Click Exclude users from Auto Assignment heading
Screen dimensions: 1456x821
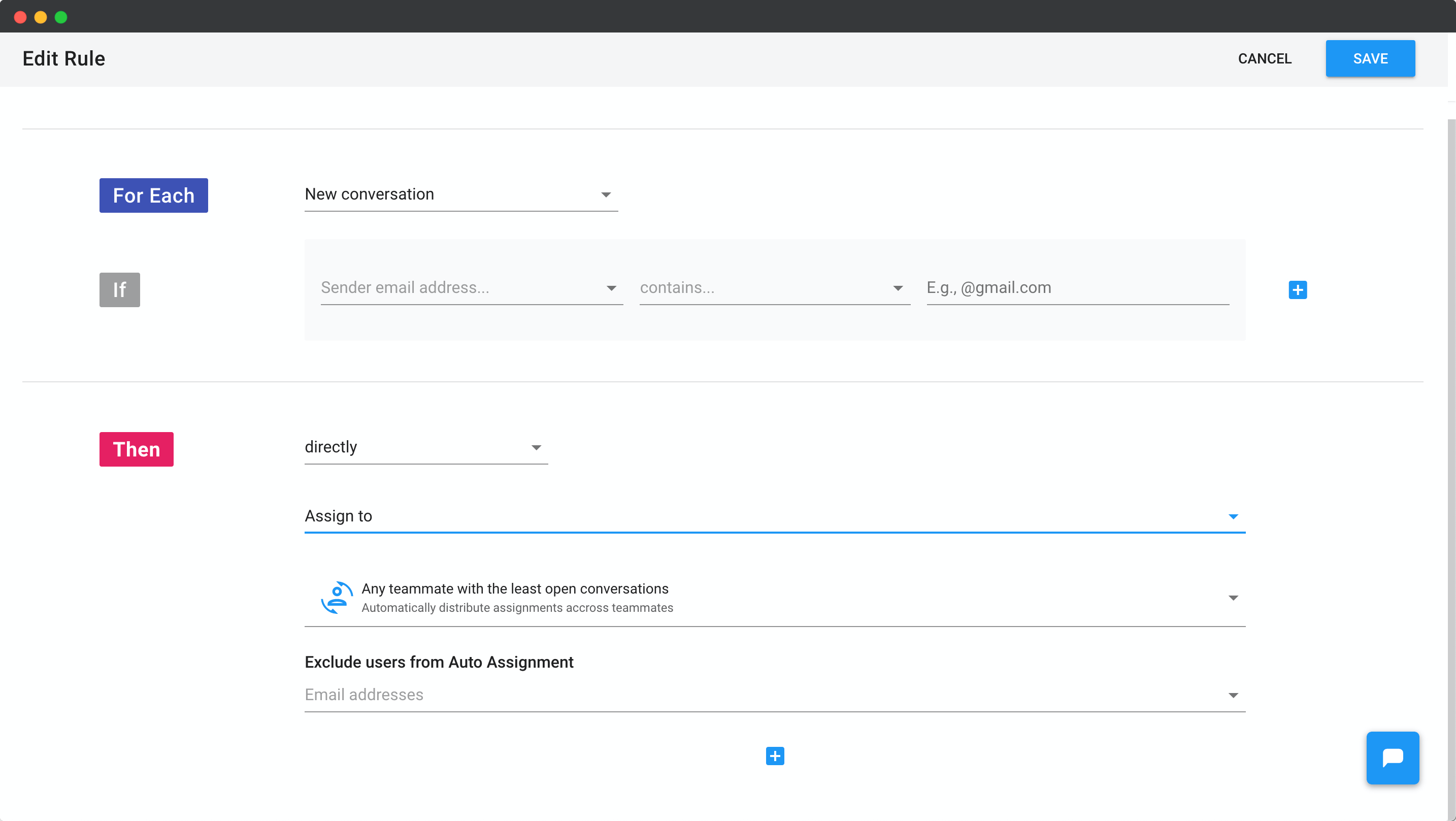pos(439,662)
